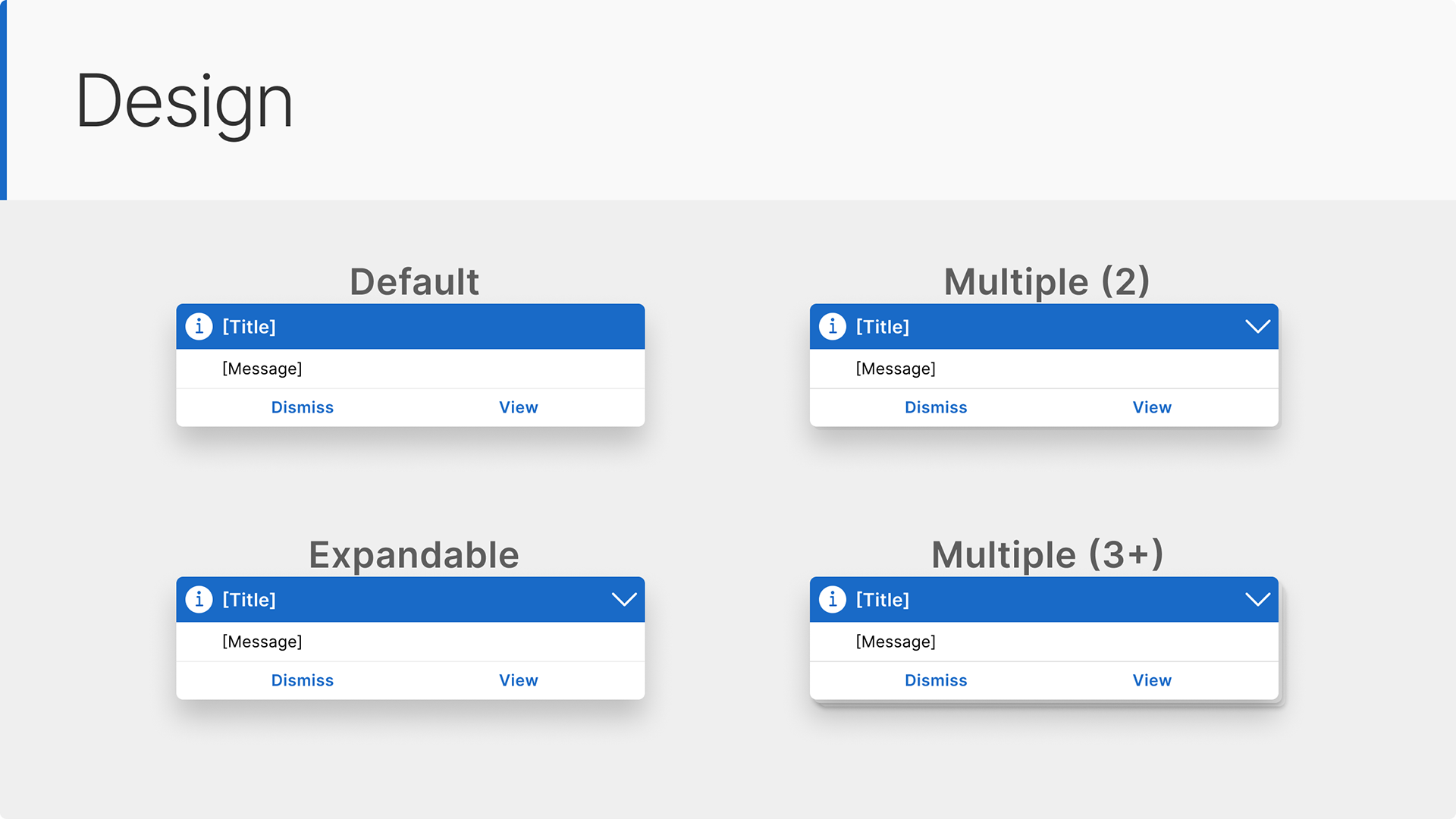Expand the Expandable card chevron
This screenshot has height=819, width=1456.
pos(624,600)
